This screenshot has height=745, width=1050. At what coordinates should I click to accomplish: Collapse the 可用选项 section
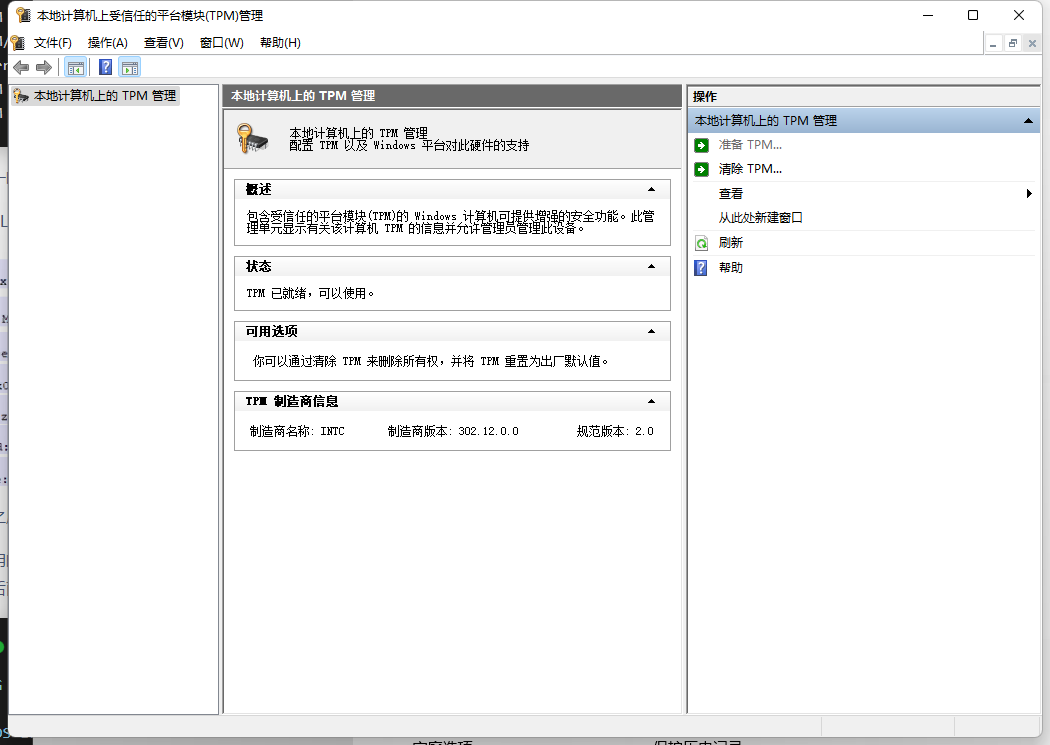[651, 331]
